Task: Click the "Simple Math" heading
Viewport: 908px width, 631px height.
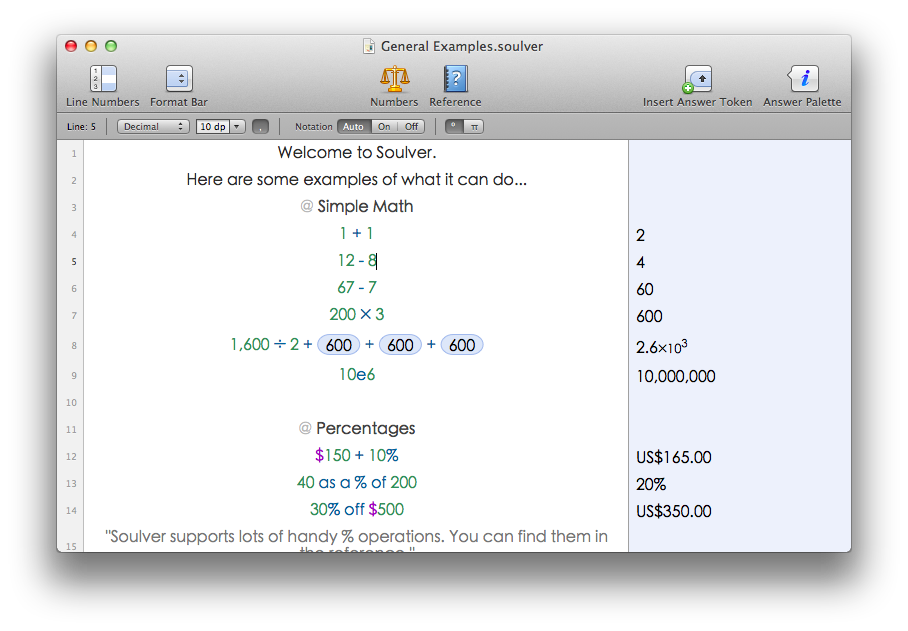Action: point(365,206)
